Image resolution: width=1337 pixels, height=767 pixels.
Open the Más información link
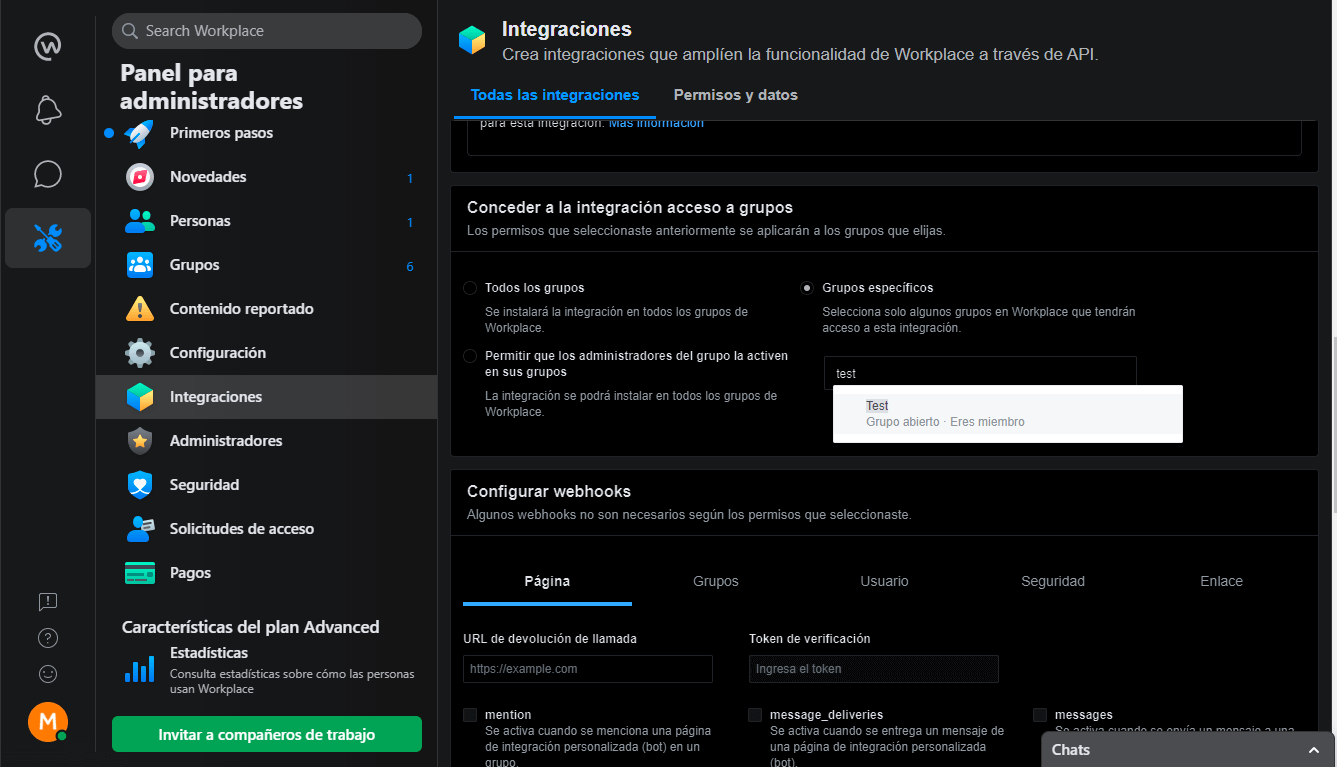(x=656, y=123)
